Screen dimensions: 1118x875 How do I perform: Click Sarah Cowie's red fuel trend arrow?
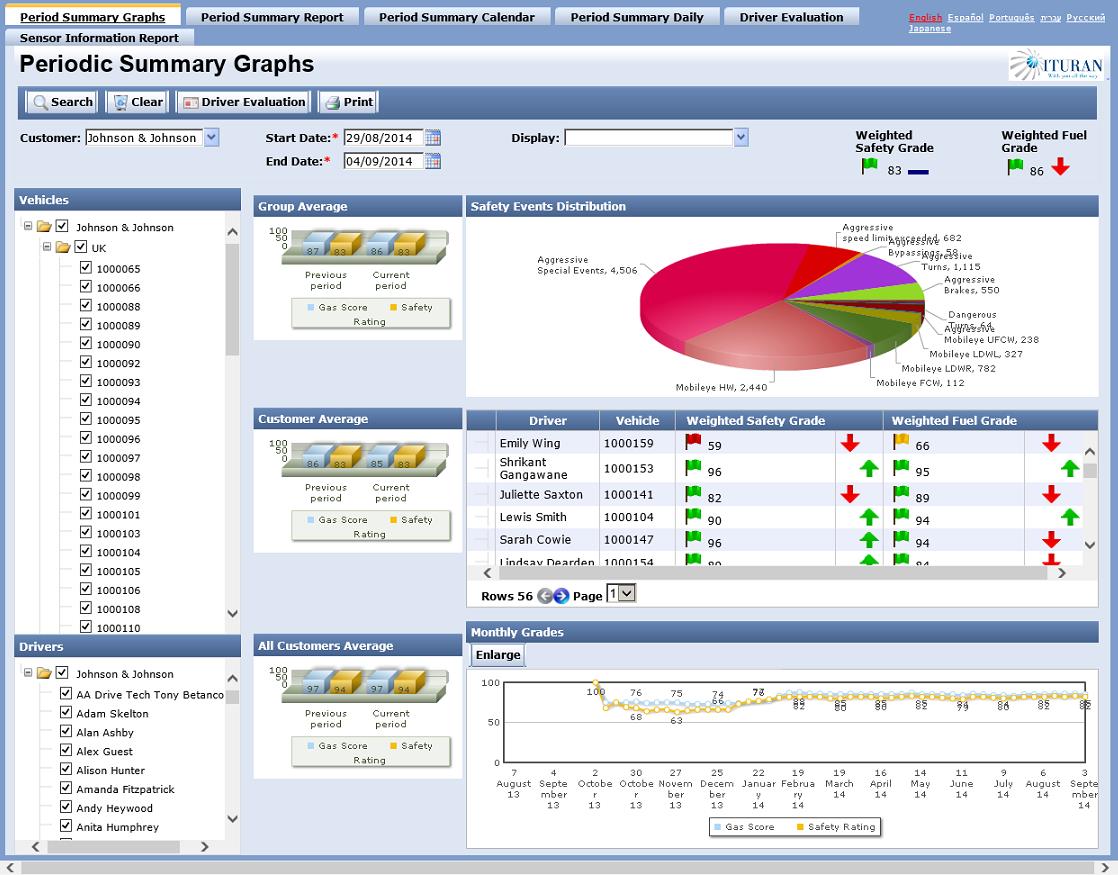[x=1051, y=540]
